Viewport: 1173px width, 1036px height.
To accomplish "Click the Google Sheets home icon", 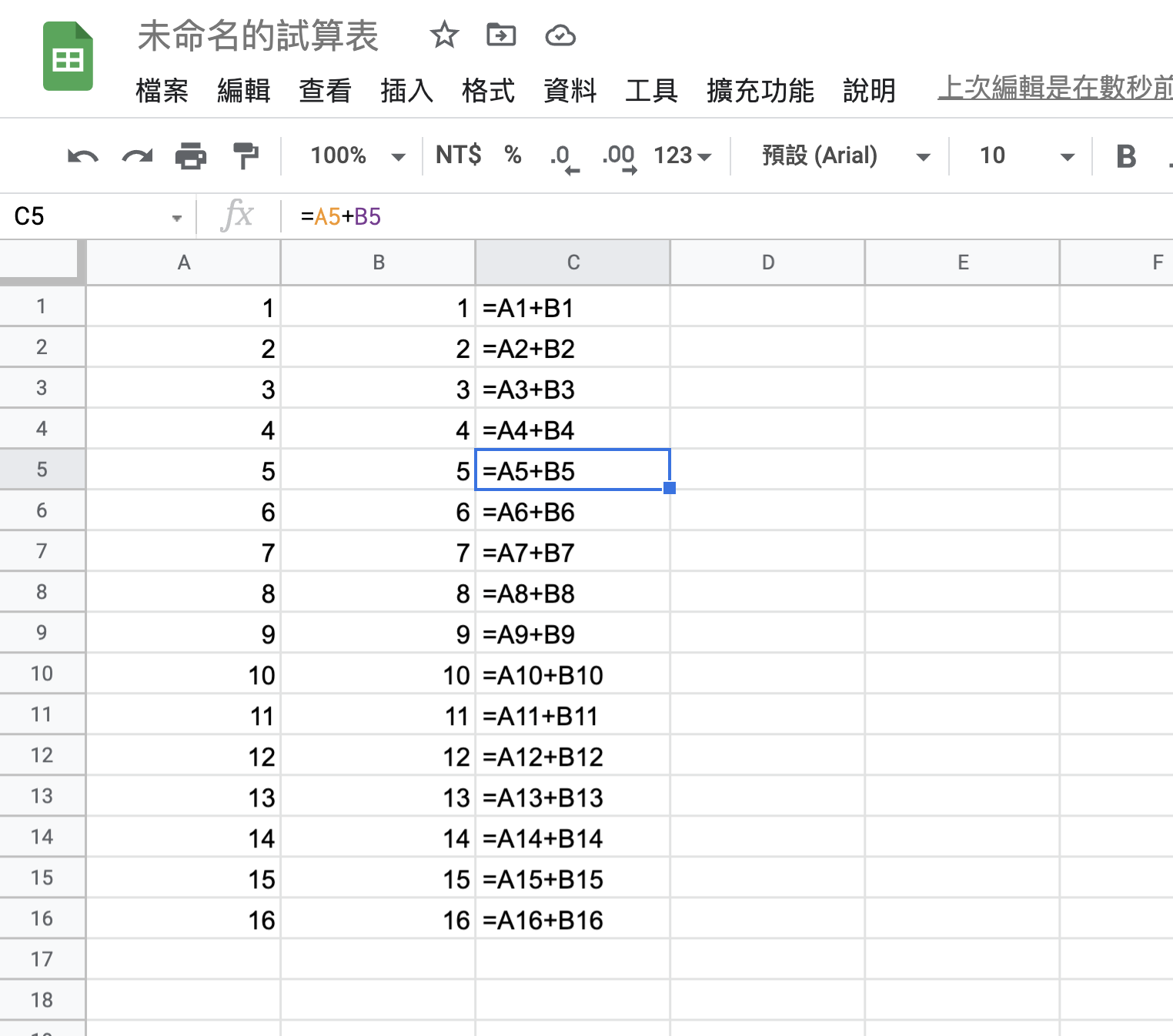I will [x=68, y=57].
